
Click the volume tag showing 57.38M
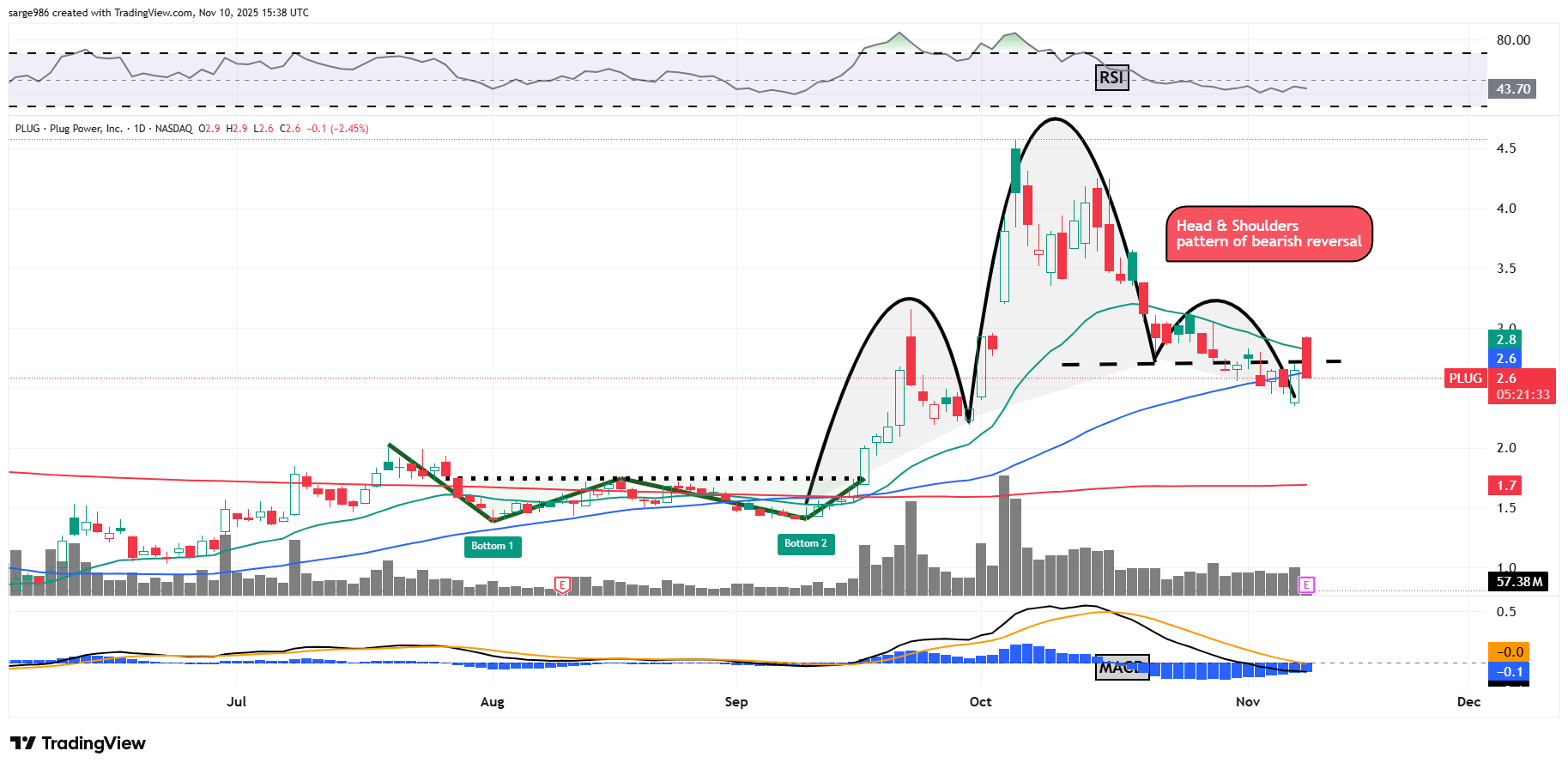(1519, 582)
